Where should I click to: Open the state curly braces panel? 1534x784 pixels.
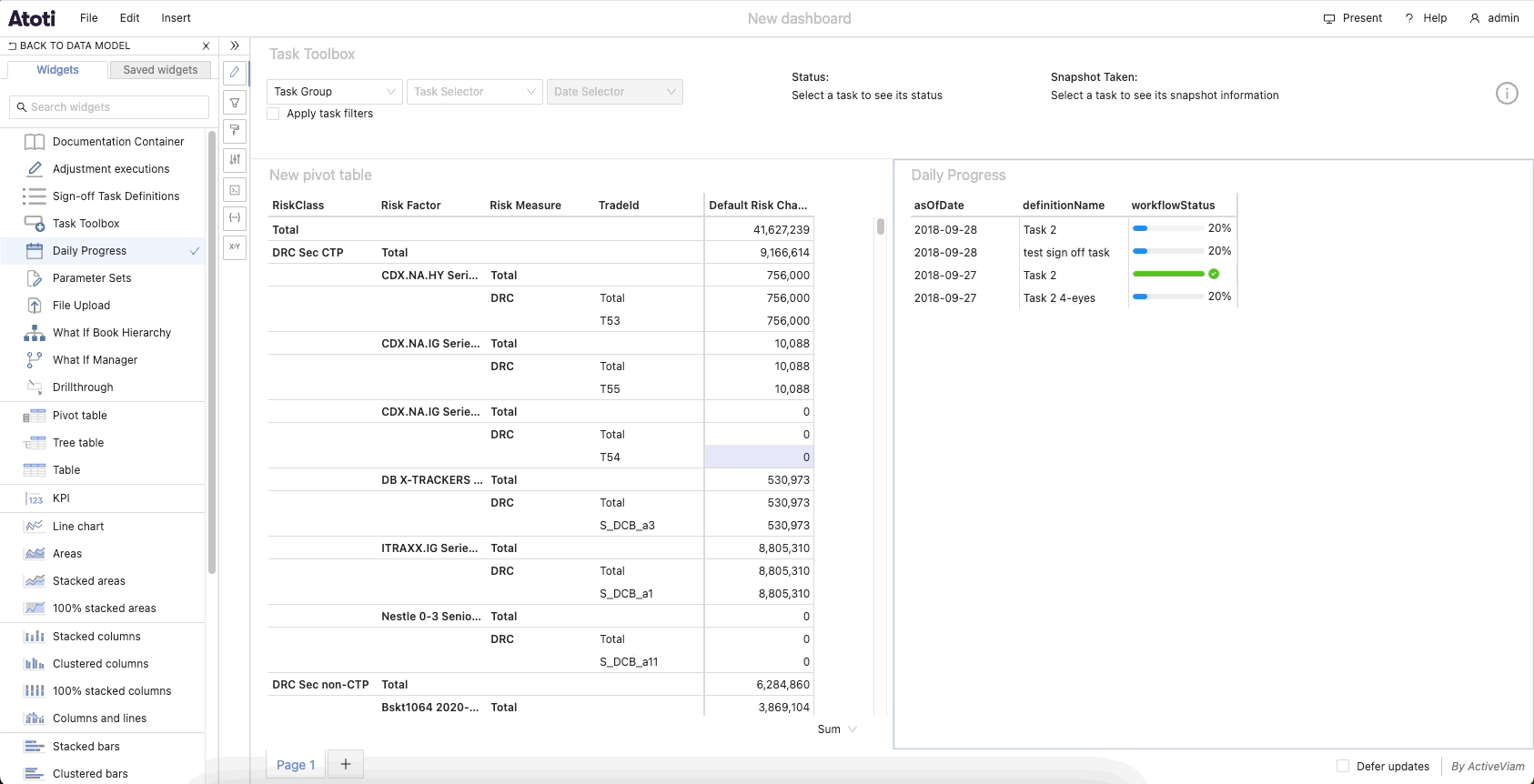pyautogui.click(x=235, y=218)
